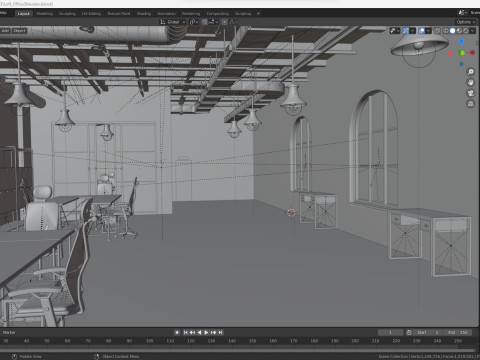Jump to the timeline end frame
Viewport: 480px width, 360px height.
pos(220,332)
